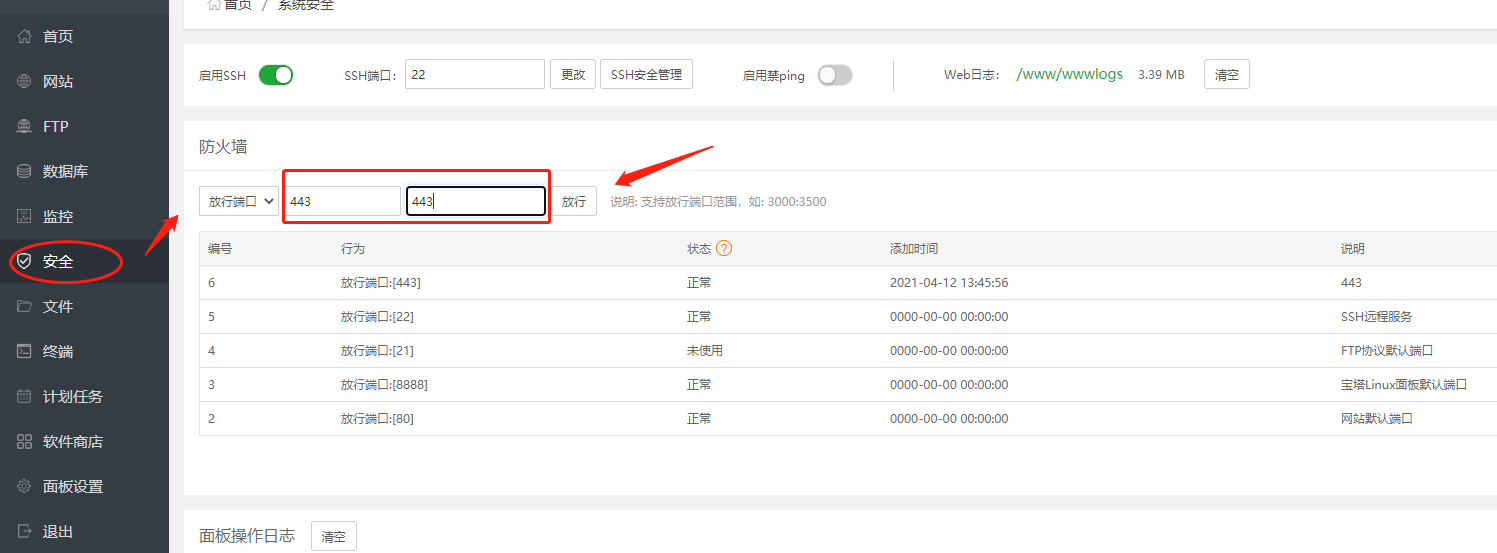Click the 3.39 MB log size text
1497x553 pixels.
click(x=1161, y=74)
